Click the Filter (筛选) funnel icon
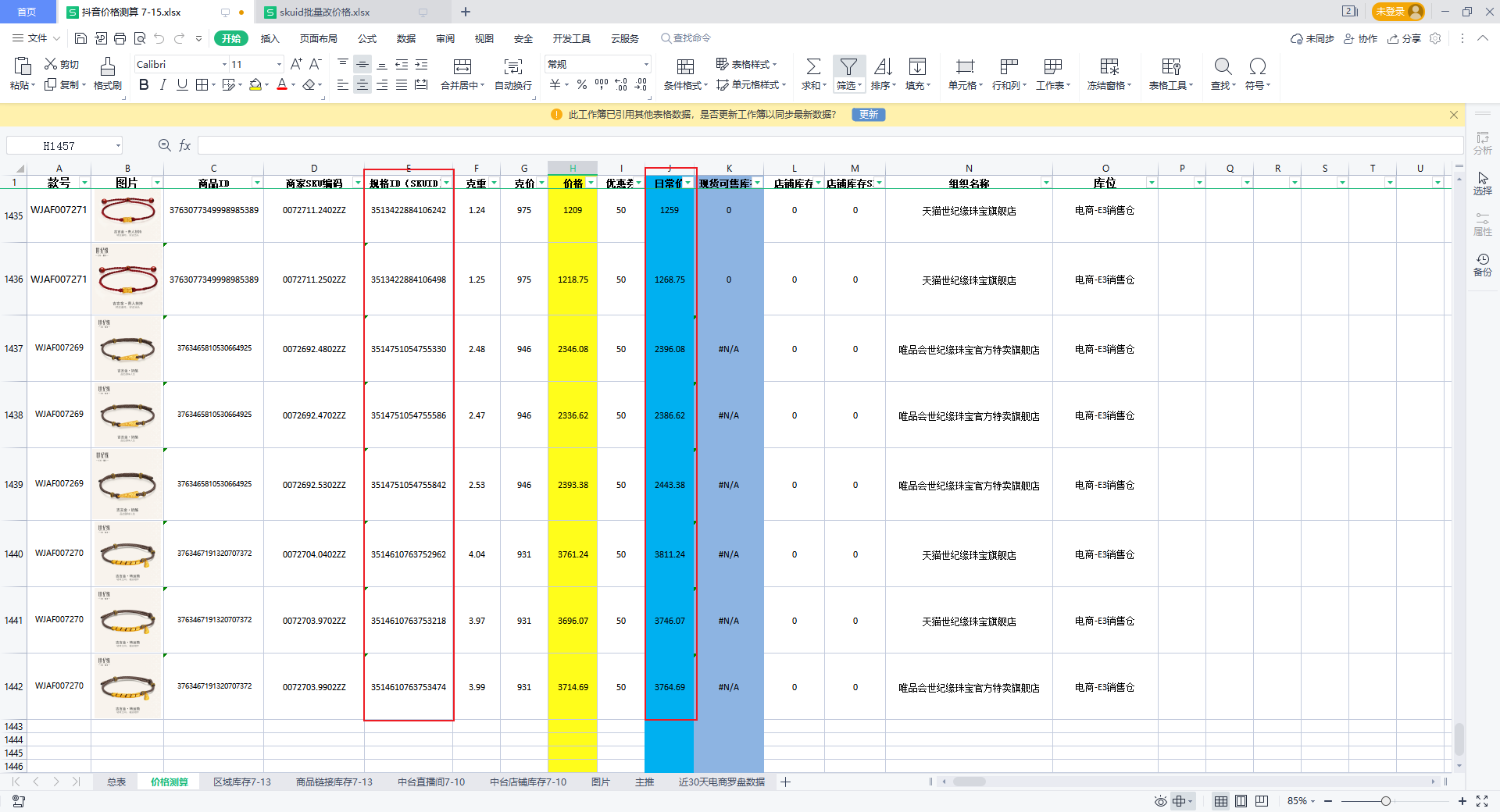Viewport: 1500px width, 812px height. [848, 67]
